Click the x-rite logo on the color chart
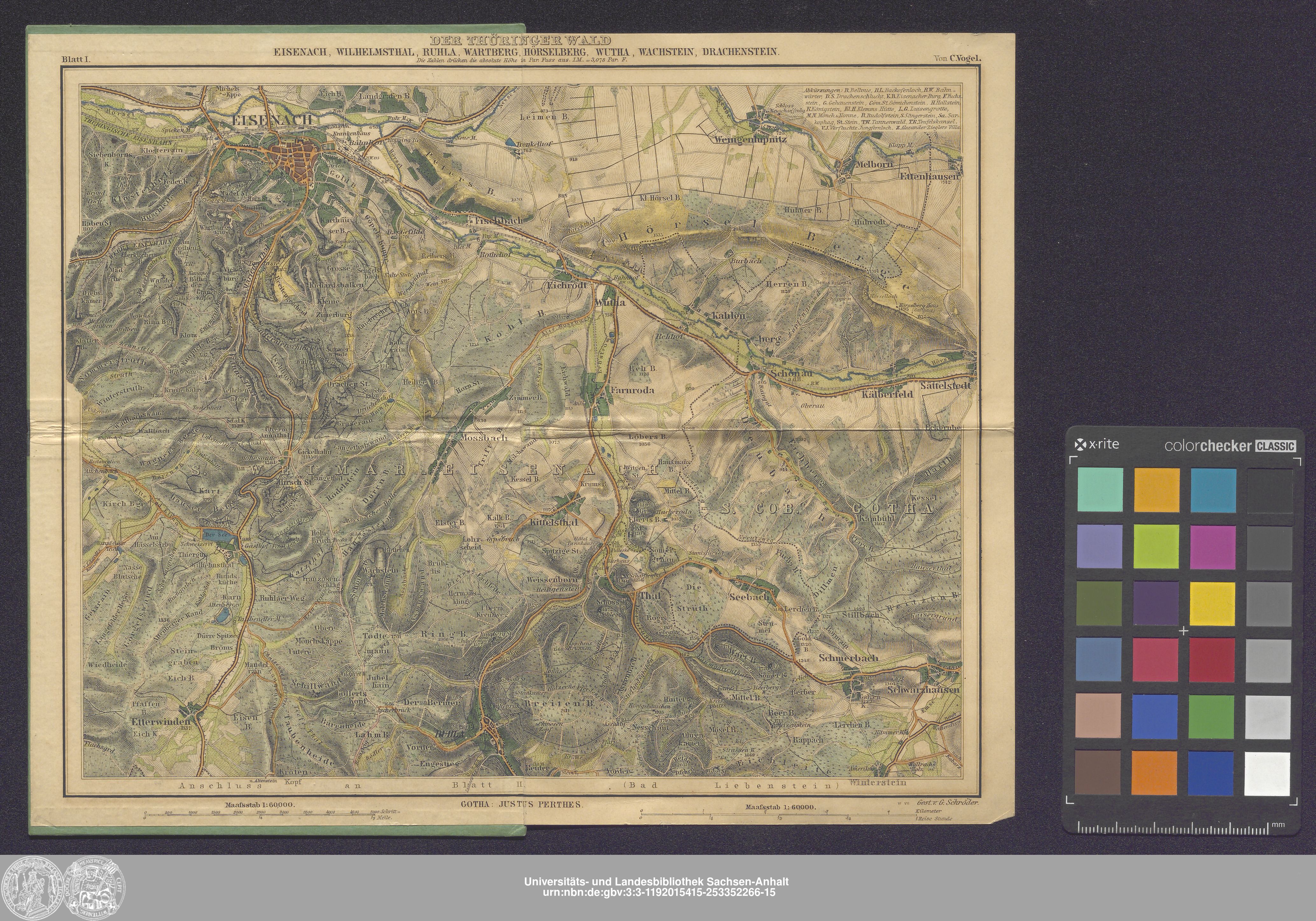 pyautogui.click(x=1096, y=444)
